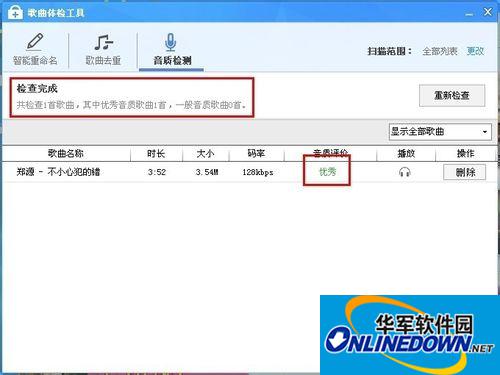Minimize the 歌曲体检工具 window
The height and width of the screenshot is (375, 500).
pos(469,13)
